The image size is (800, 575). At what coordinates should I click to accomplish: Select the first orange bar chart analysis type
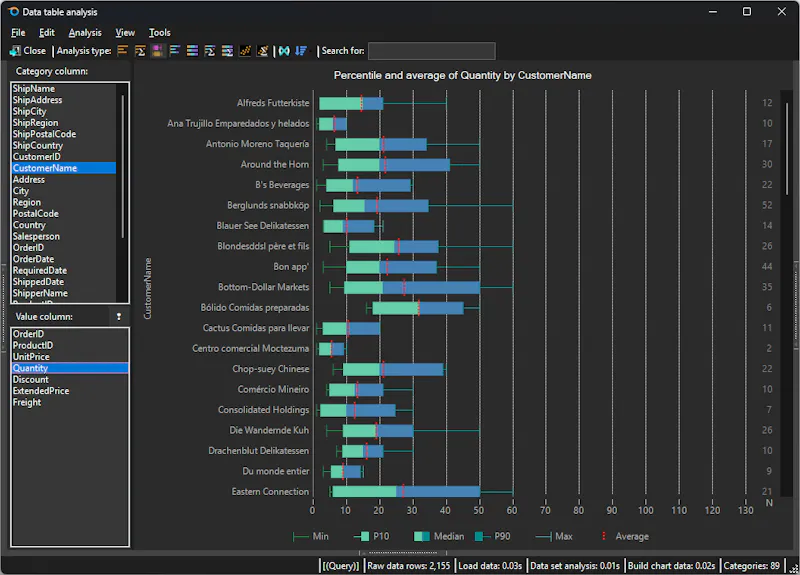122,51
